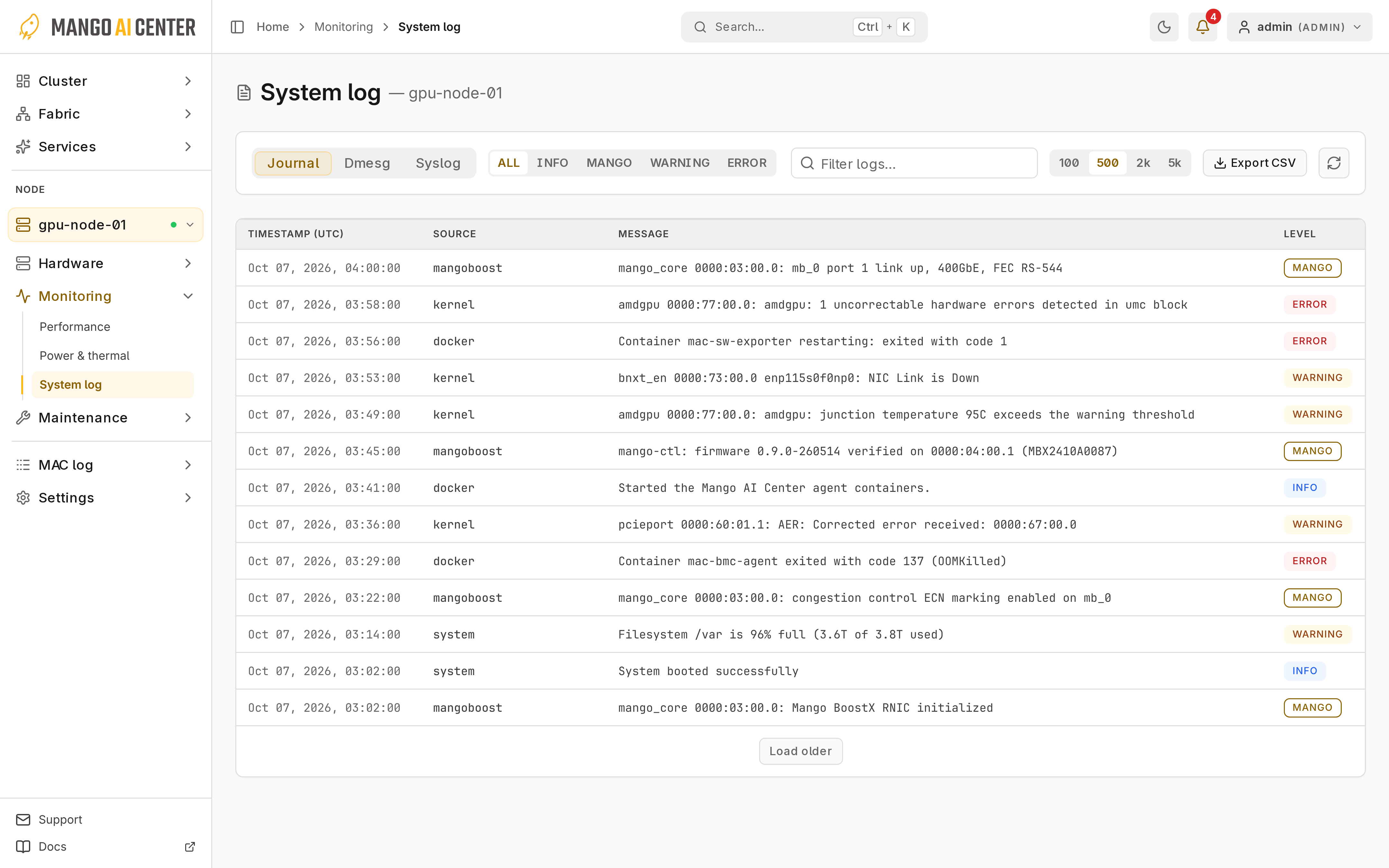This screenshot has width=1389, height=868.
Task: Click the Timestamp (UTC) column header
Action: point(295,234)
